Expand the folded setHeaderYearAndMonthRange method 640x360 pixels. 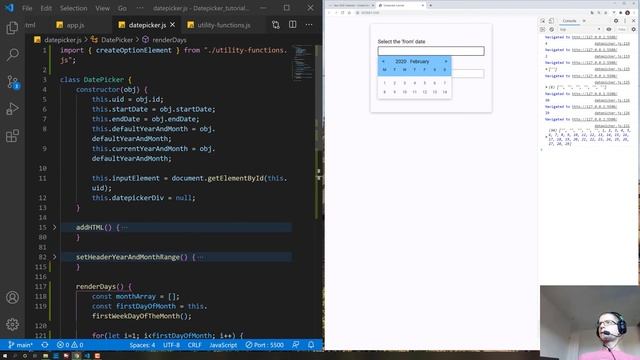pos(54,257)
